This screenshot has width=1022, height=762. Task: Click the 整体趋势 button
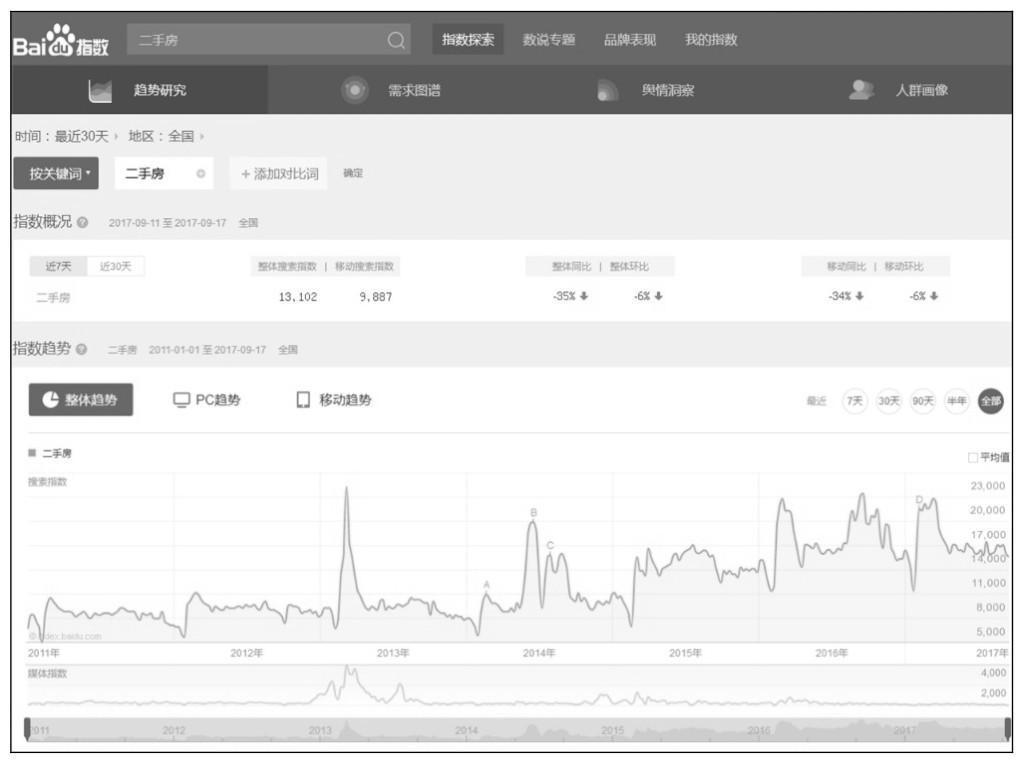coord(81,400)
